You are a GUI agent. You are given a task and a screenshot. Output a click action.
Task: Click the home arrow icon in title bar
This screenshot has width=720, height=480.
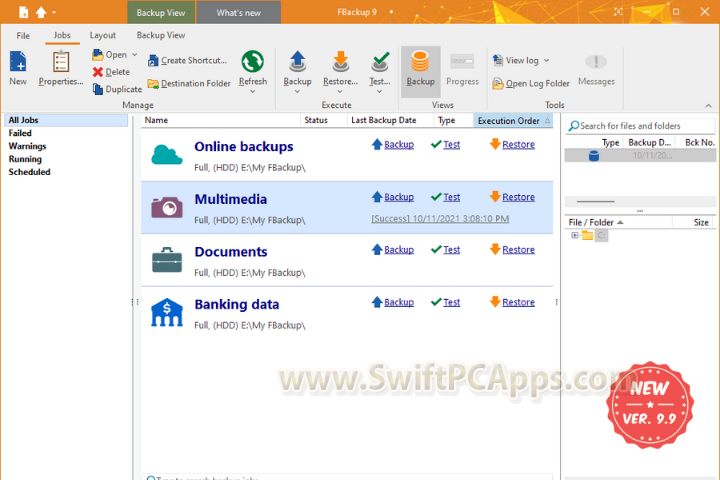click(x=41, y=12)
